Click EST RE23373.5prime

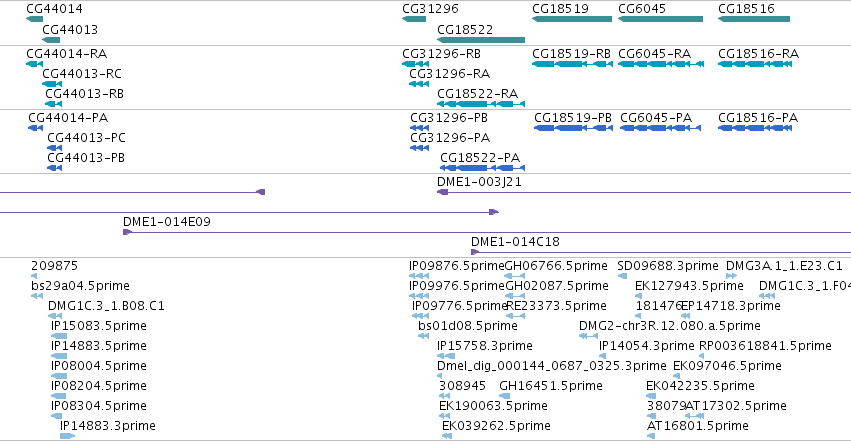point(516,316)
